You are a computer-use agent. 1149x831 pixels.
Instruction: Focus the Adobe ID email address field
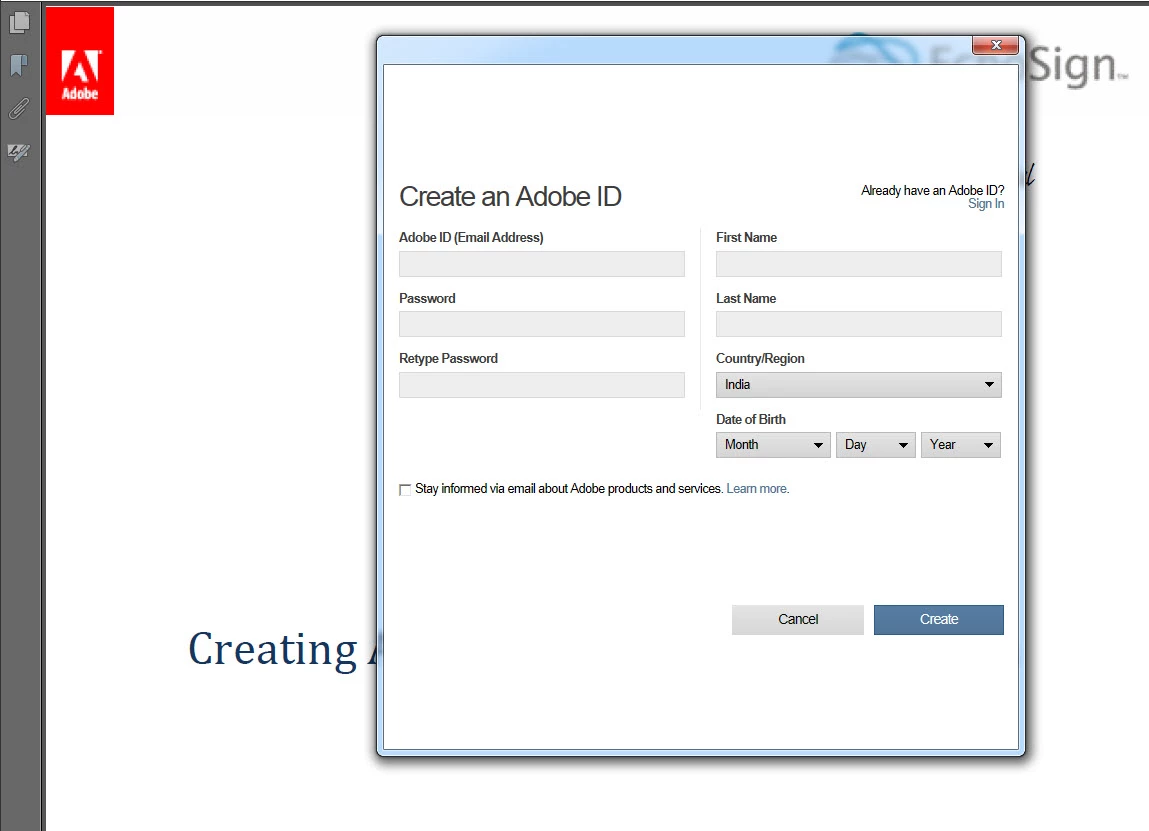pos(542,264)
